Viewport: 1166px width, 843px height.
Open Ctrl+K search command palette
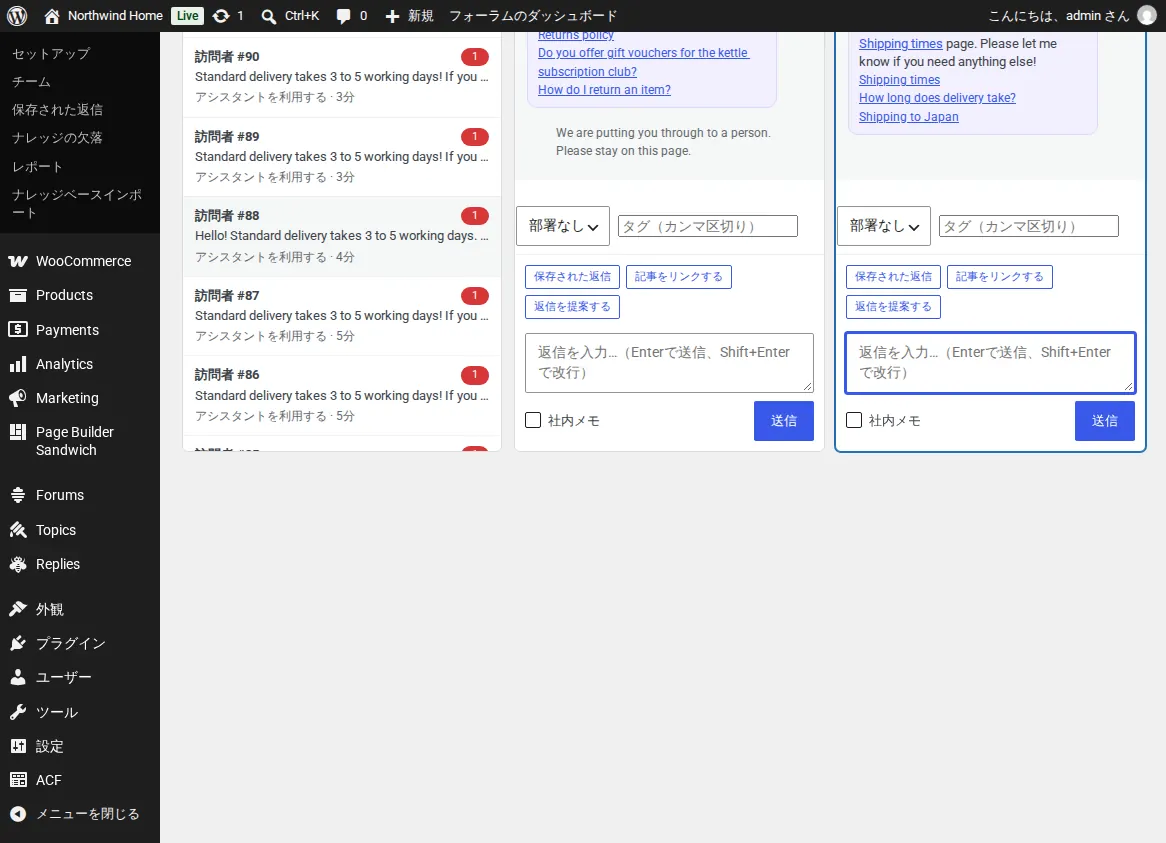click(x=291, y=16)
